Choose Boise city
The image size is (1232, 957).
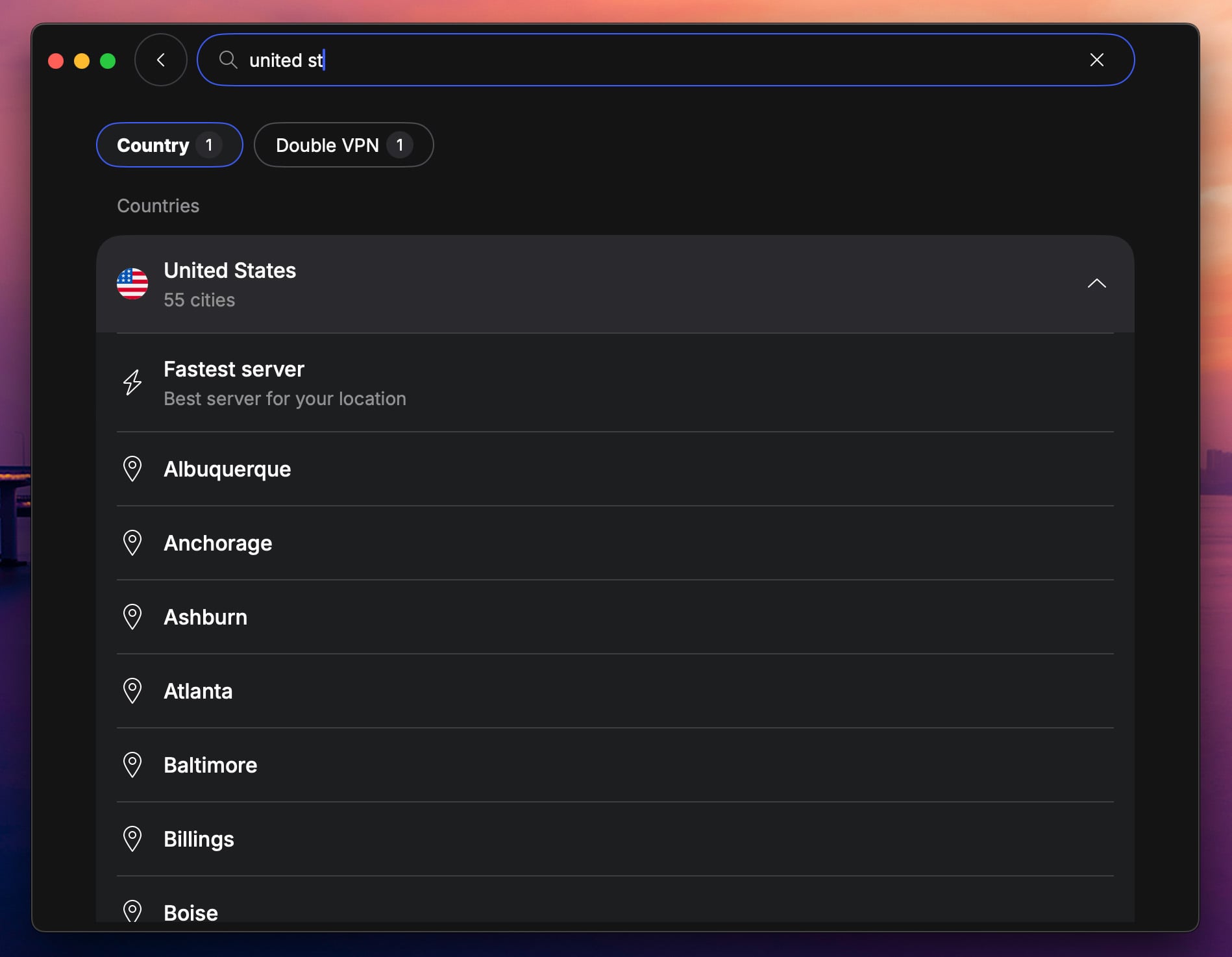click(x=615, y=900)
